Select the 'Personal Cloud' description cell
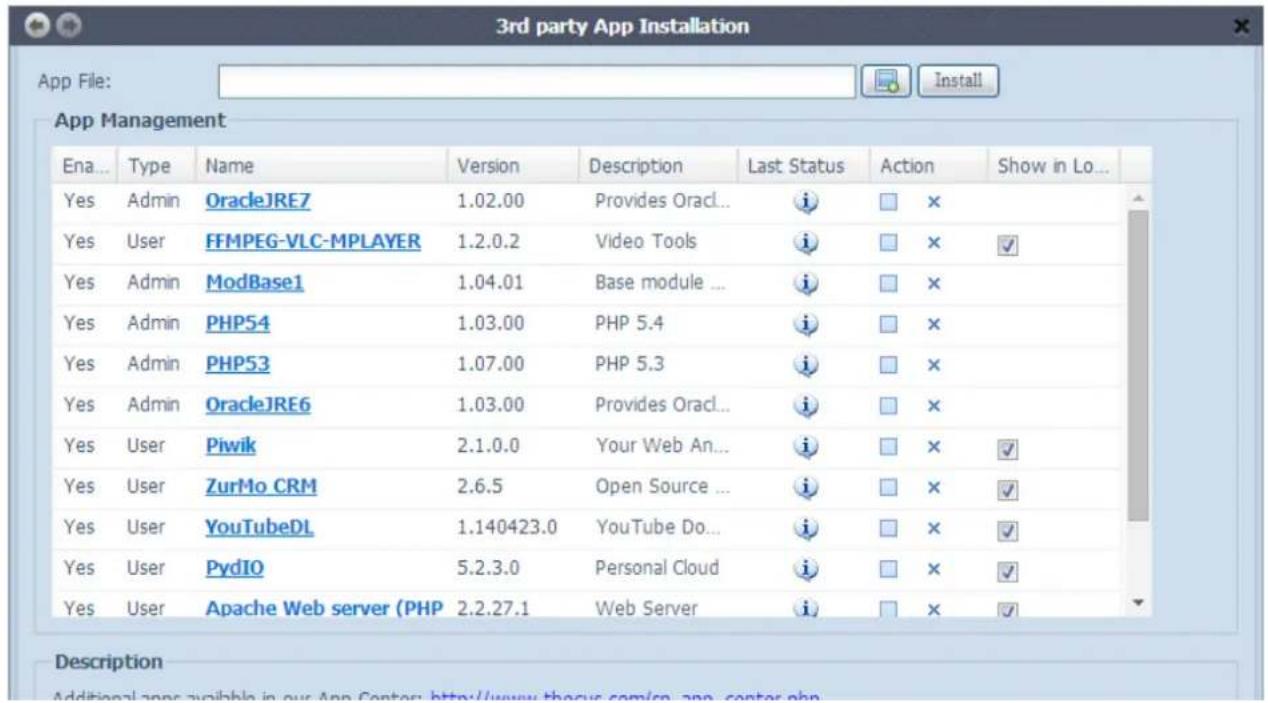Image resolution: width=1268 pixels, height=703 pixels. click(657, 568)
